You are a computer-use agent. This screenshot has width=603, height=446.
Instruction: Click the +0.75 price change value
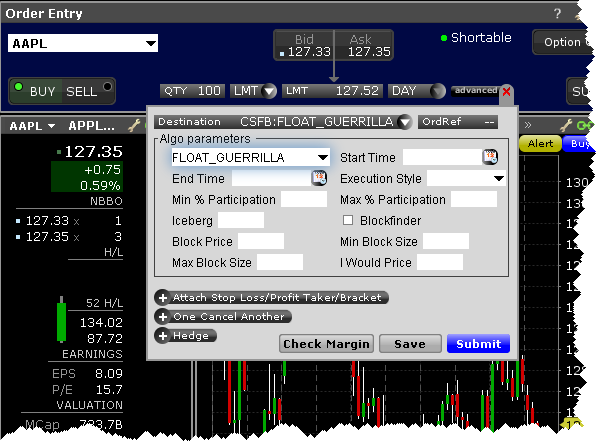click(x=103, y=170)
